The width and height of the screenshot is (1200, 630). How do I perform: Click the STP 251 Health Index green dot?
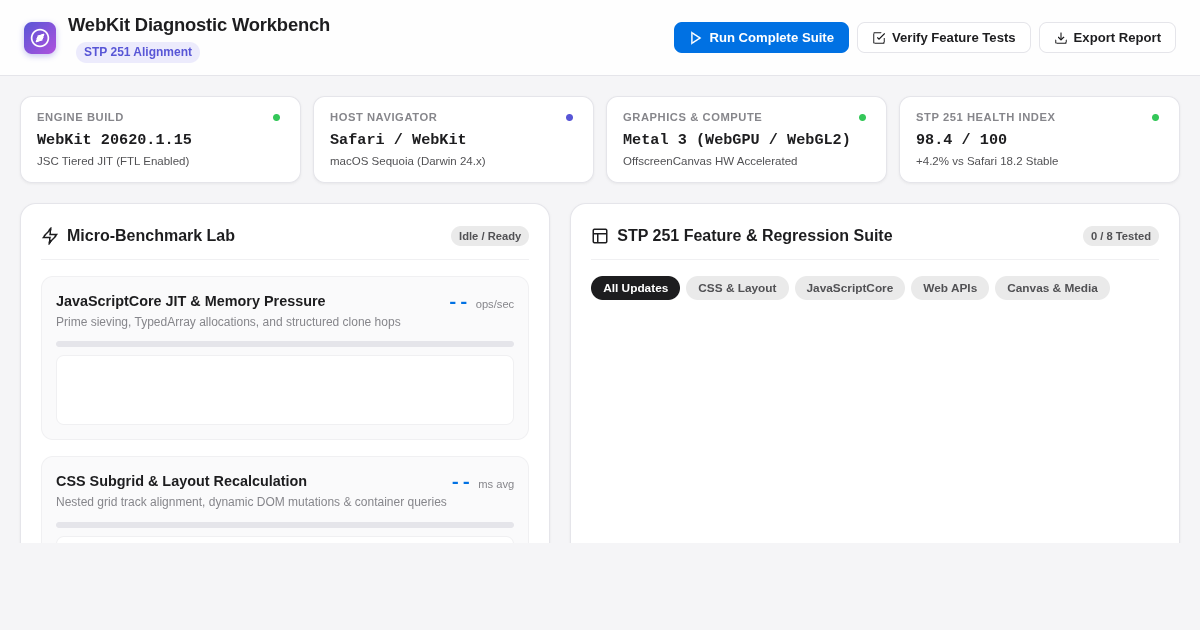point(1156,117)
